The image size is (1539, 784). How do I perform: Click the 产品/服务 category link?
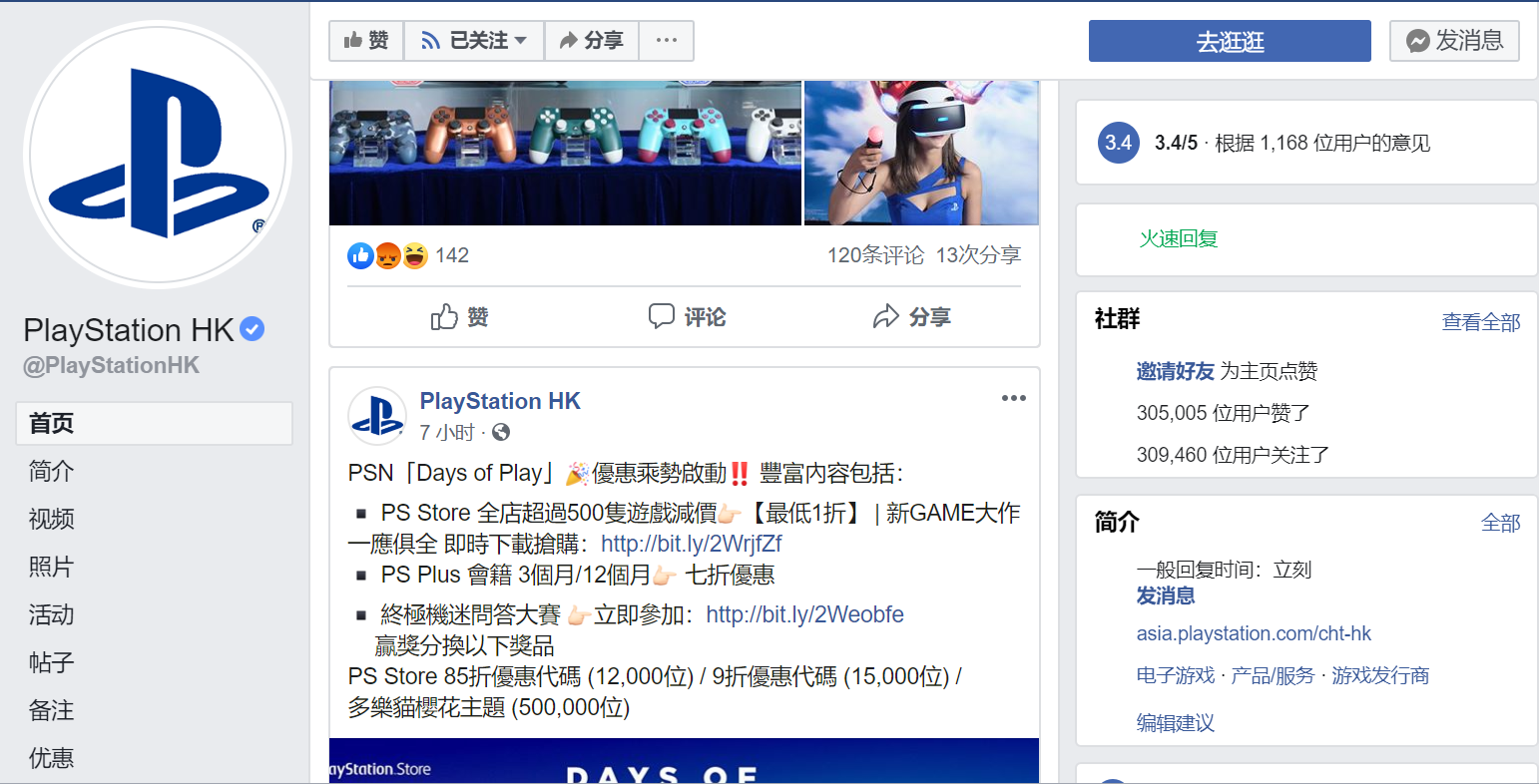click(x=1273, y=675)
